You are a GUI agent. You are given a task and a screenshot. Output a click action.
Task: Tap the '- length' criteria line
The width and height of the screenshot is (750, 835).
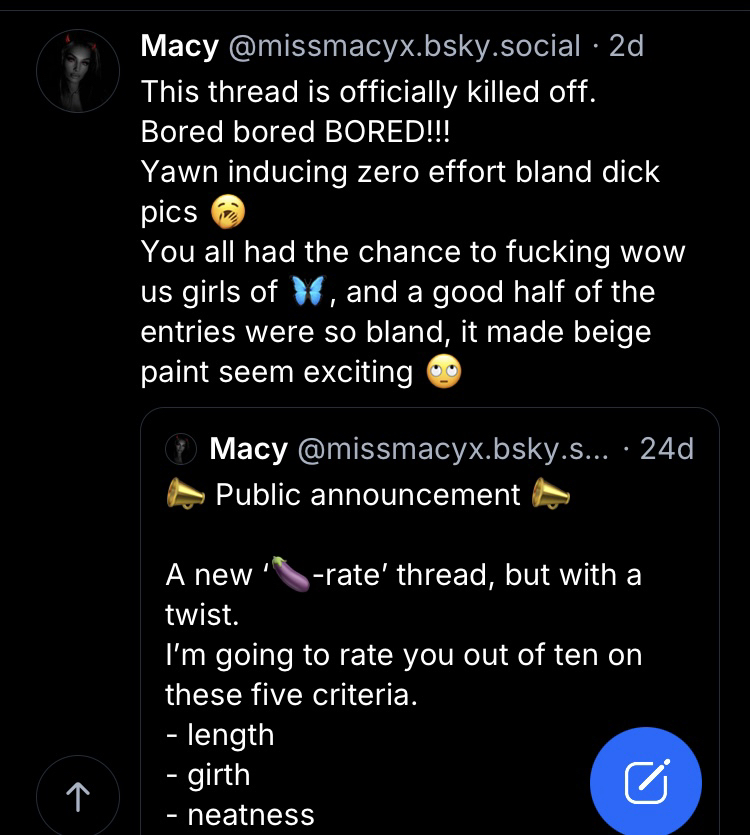[x=220, y=735]
